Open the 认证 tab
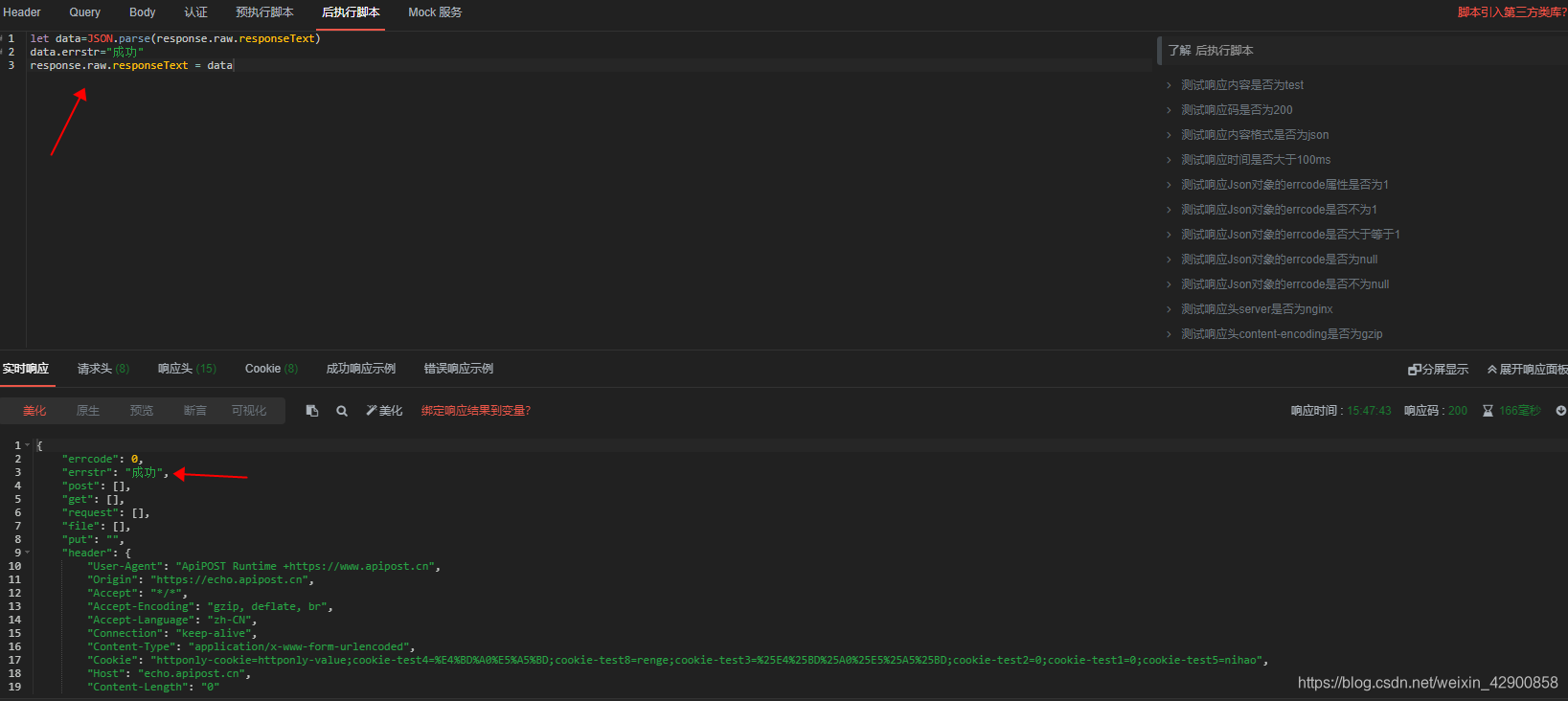1568x701 pixels. [x=195, y=12]
